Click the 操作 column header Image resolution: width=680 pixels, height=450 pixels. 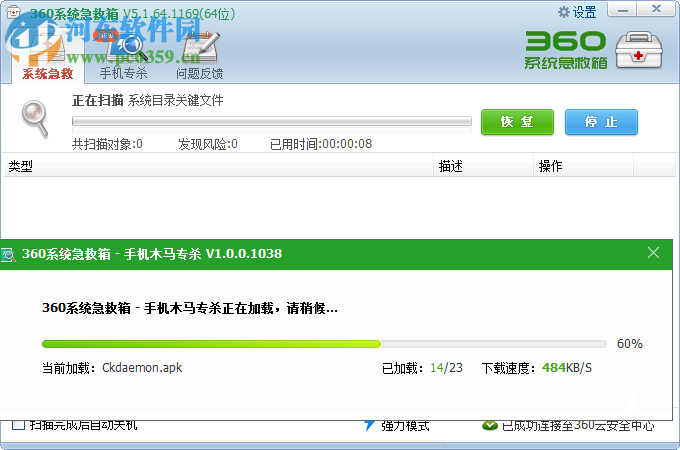(x=583, y=166)
